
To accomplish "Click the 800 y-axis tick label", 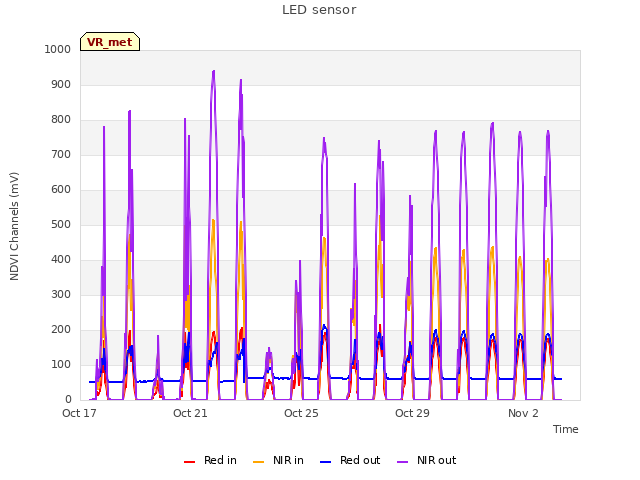I will click(x=61, y=120).
